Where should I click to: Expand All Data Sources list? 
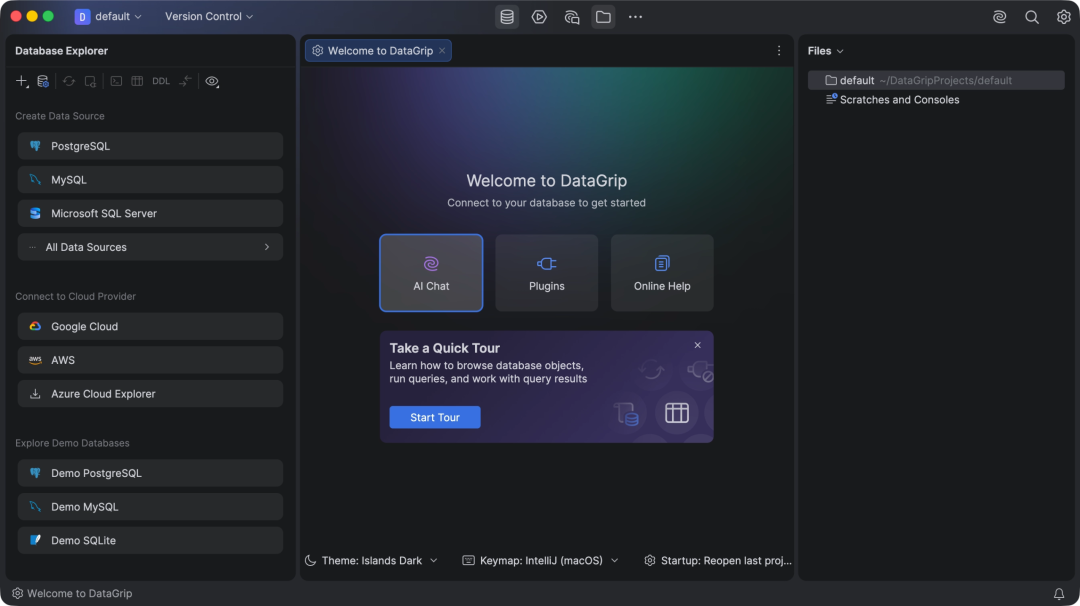tap(150, 247)
